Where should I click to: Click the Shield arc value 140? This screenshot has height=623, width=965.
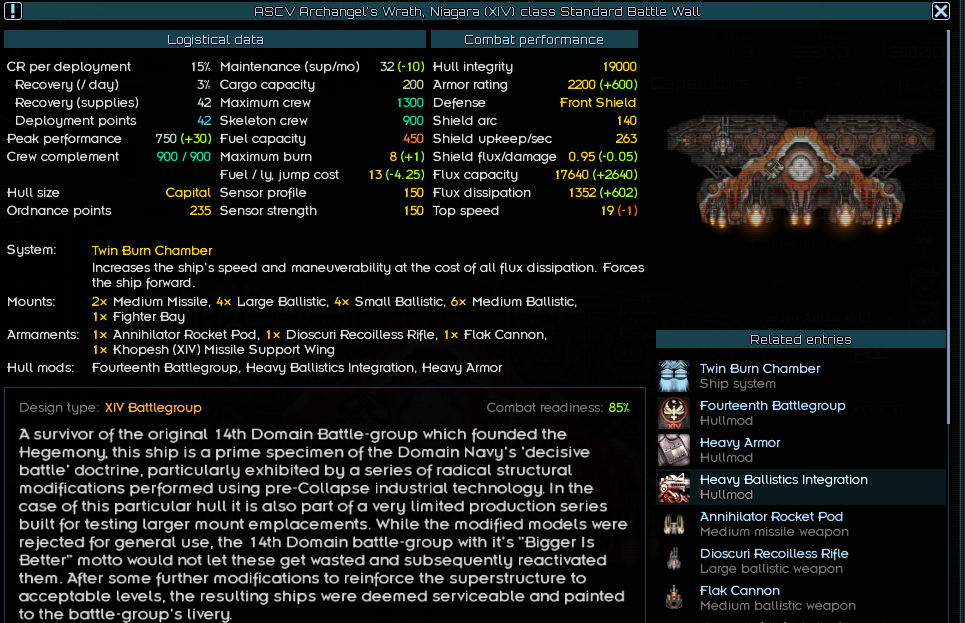[627, 121]
